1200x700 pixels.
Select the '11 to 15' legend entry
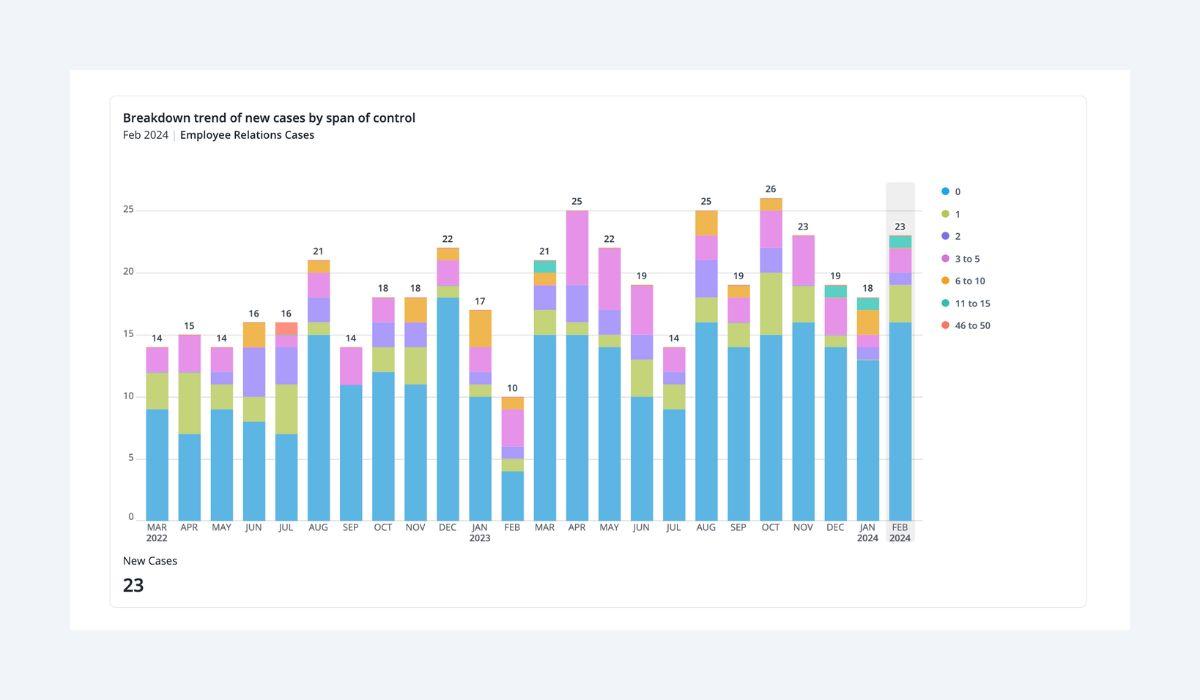965,303
